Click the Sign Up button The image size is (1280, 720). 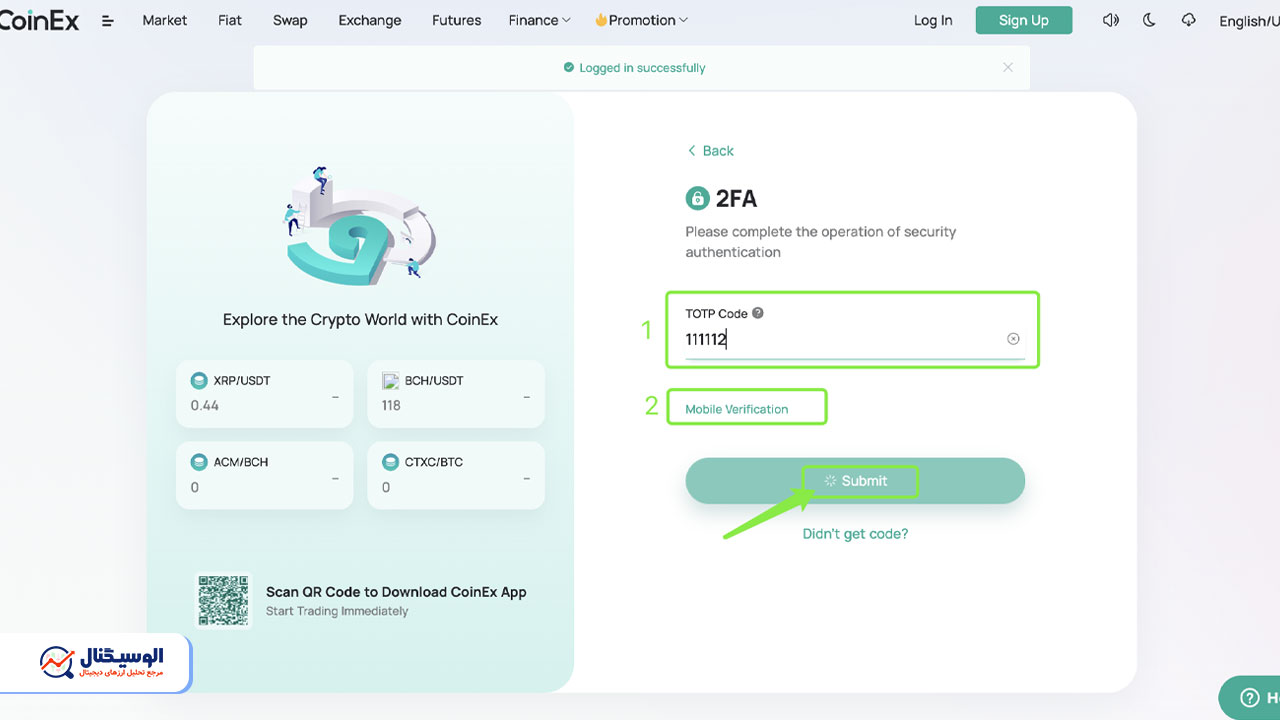(x=1024, y=20)
